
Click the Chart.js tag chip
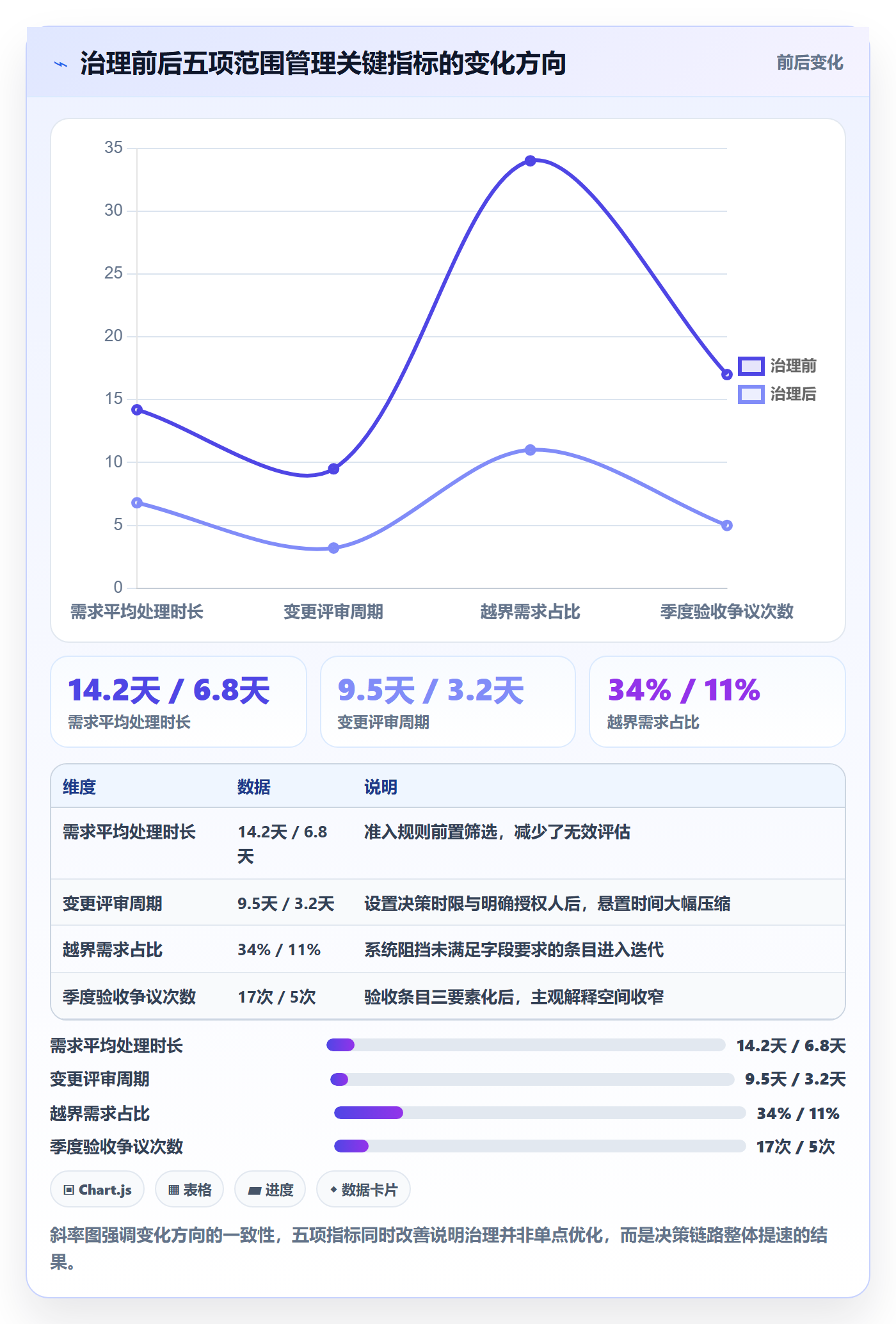(97, 1190)
